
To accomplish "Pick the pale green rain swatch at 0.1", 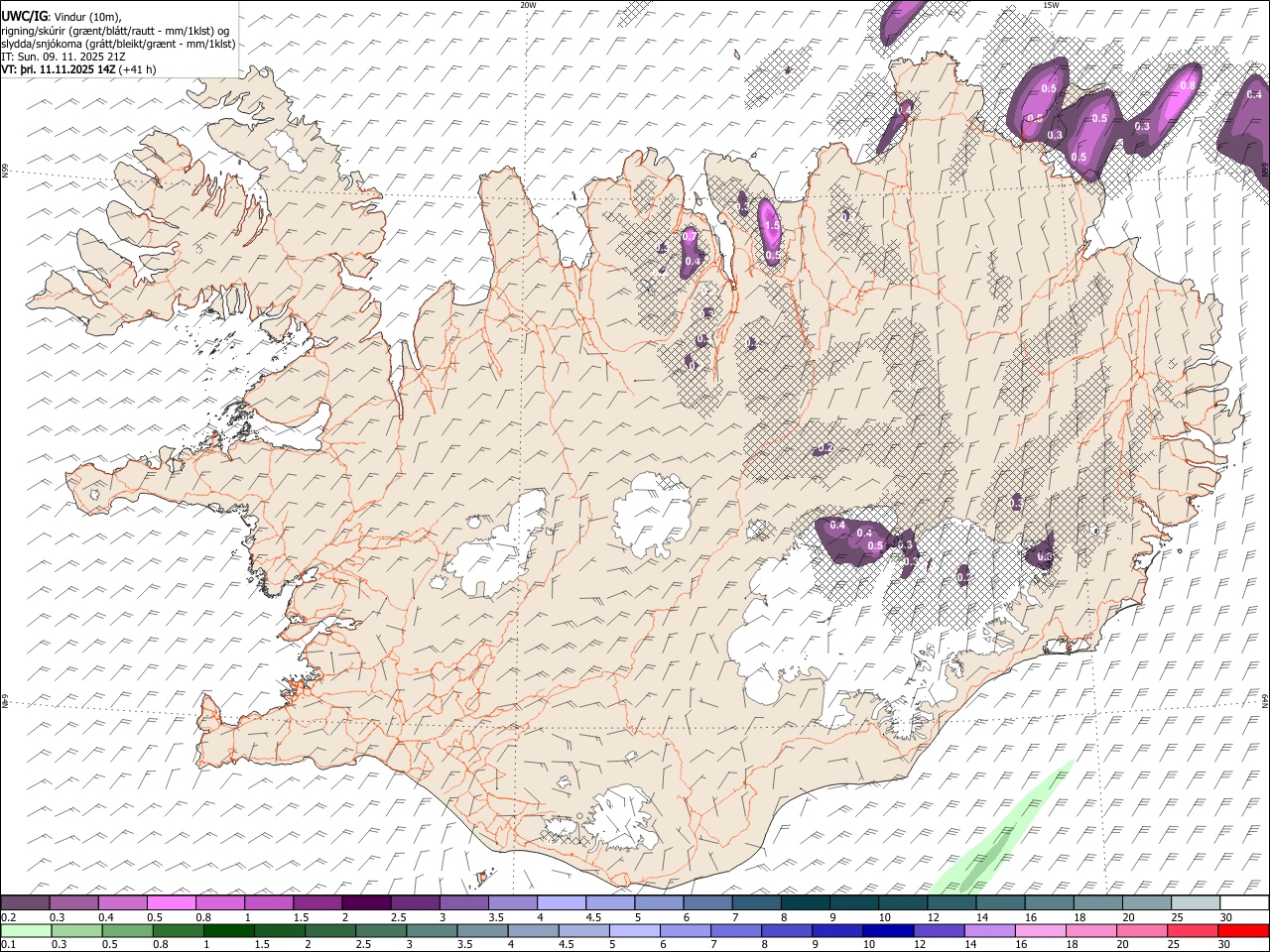I will pos(25,930).
